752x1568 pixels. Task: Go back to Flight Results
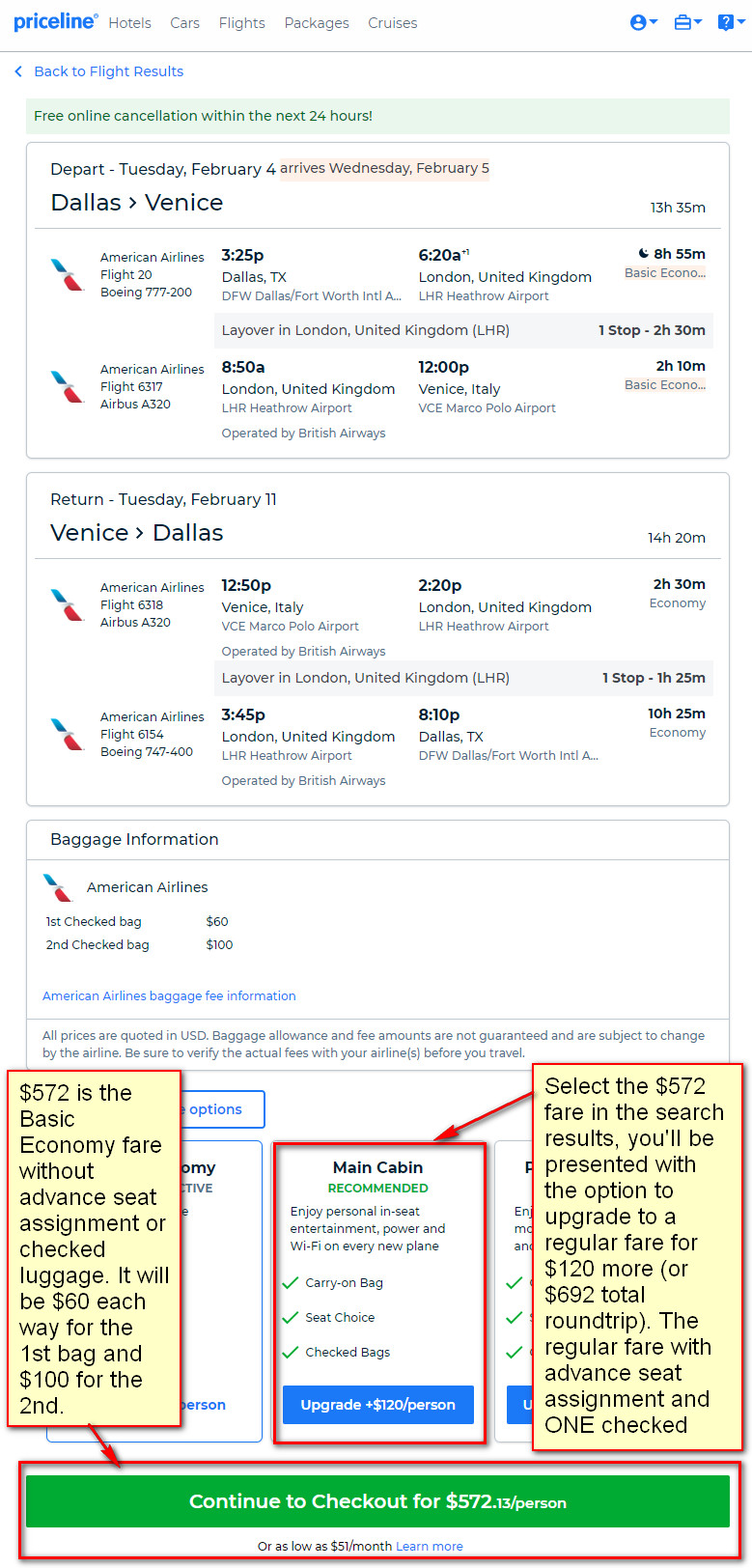pyautogui.click(x=108, y=71)
